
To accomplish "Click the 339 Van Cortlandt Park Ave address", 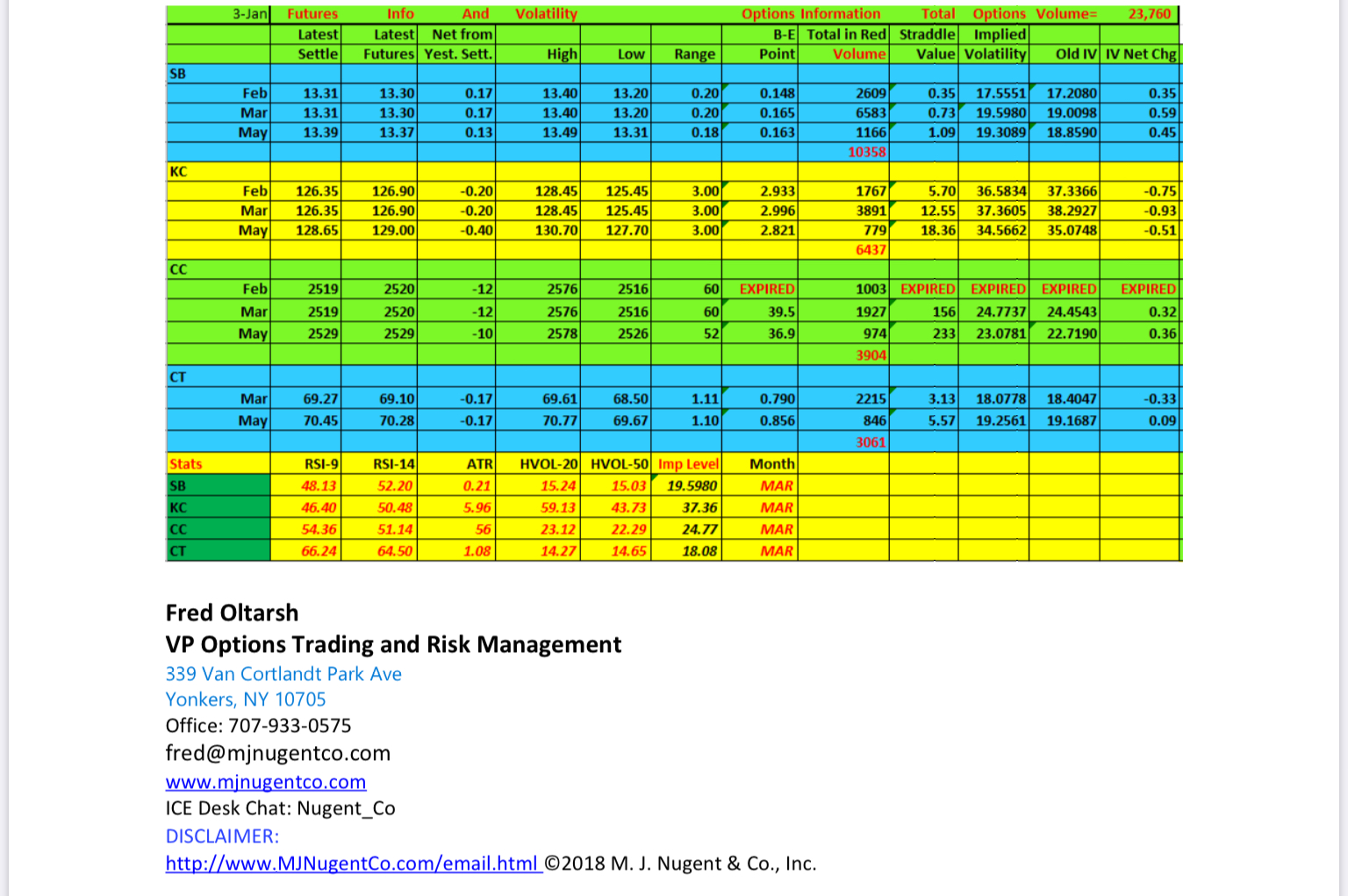I will (283, 674).
